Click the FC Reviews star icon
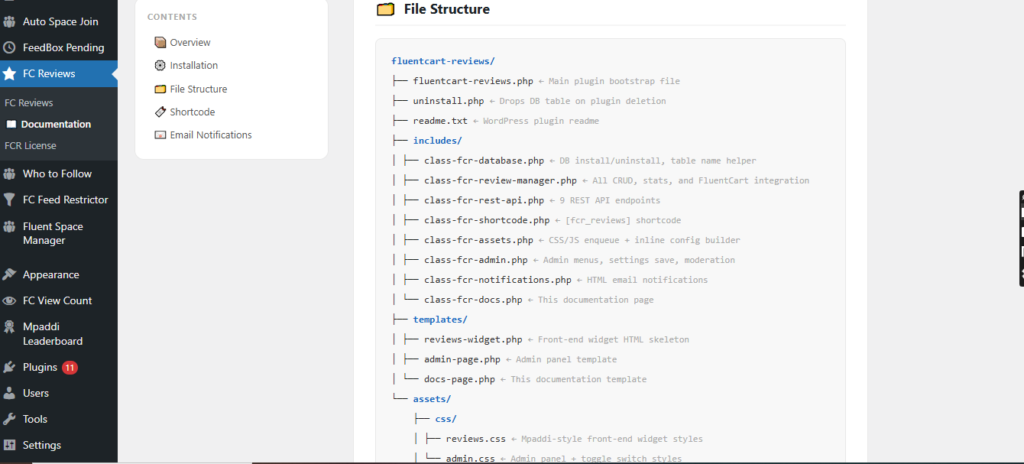Viewport: 1024px width, 464px height. pos(9,74)
